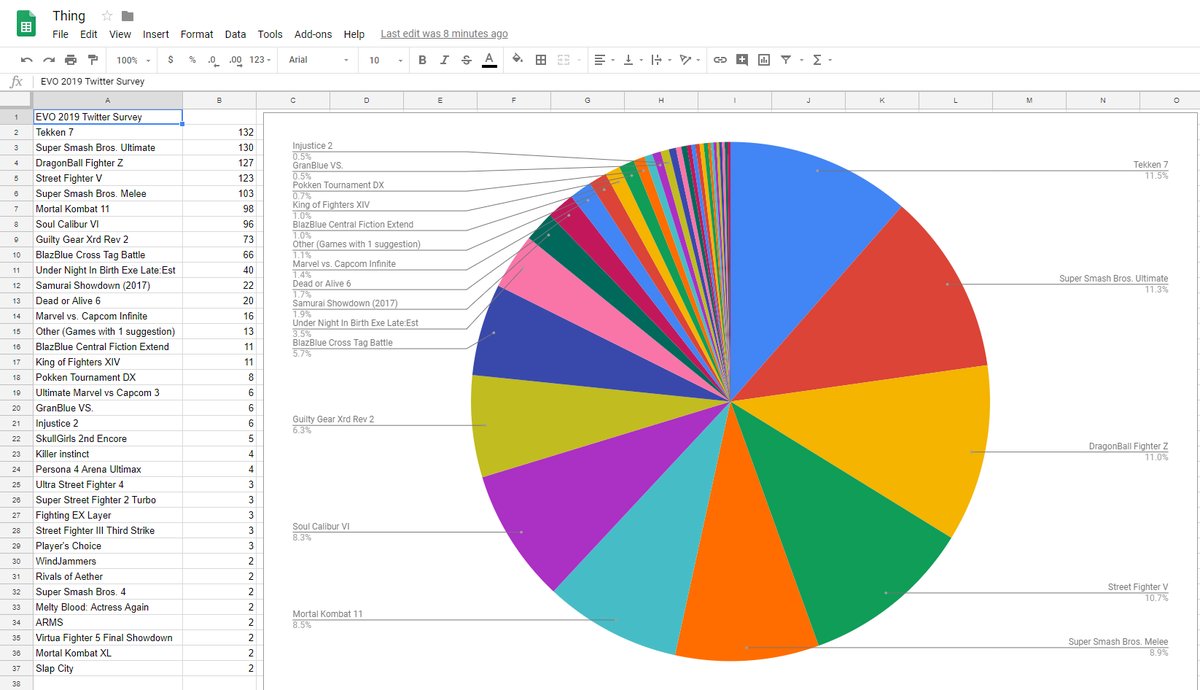The image size is (1200, 690).
Task: Click the Guilty Gear Xrd Rev 2 chart label
Action: click(333, 419)
